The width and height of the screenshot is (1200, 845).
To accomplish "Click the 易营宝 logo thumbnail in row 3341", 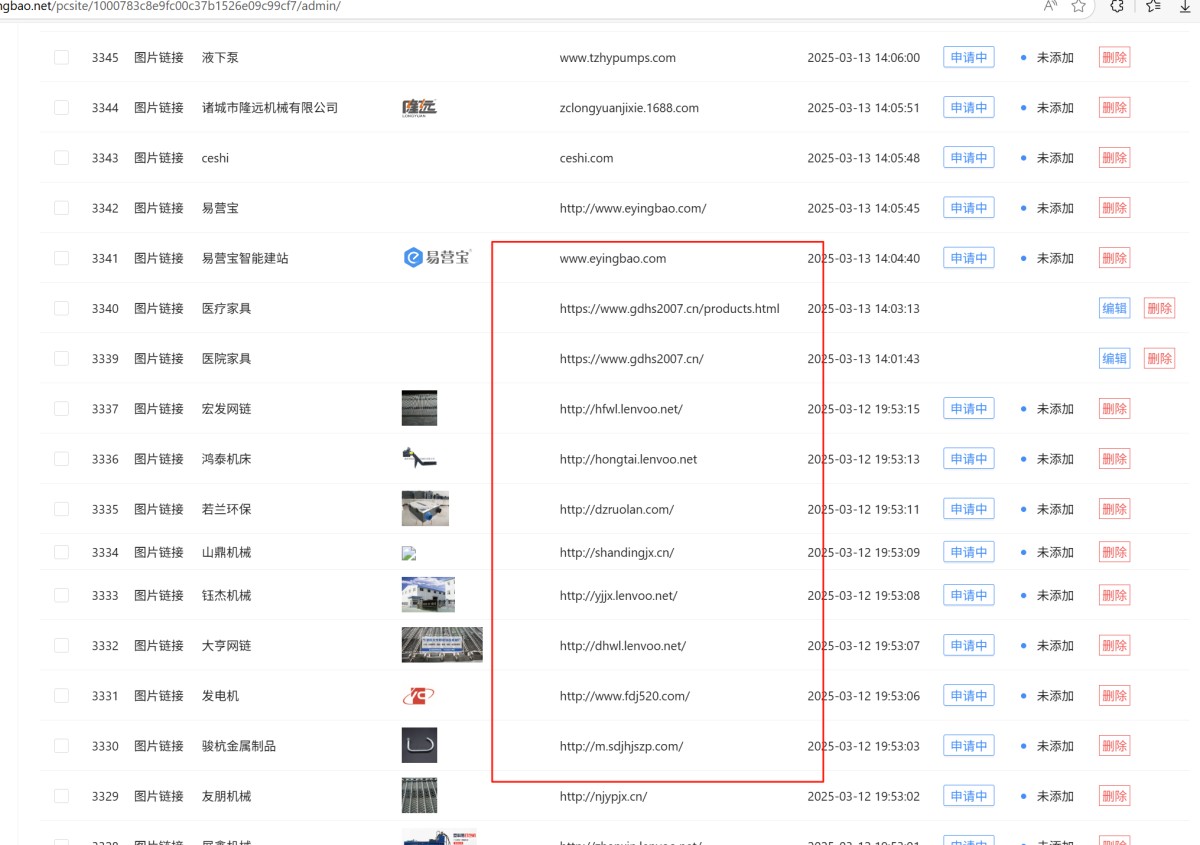I will pyautogui.click(x=436, y=258).
